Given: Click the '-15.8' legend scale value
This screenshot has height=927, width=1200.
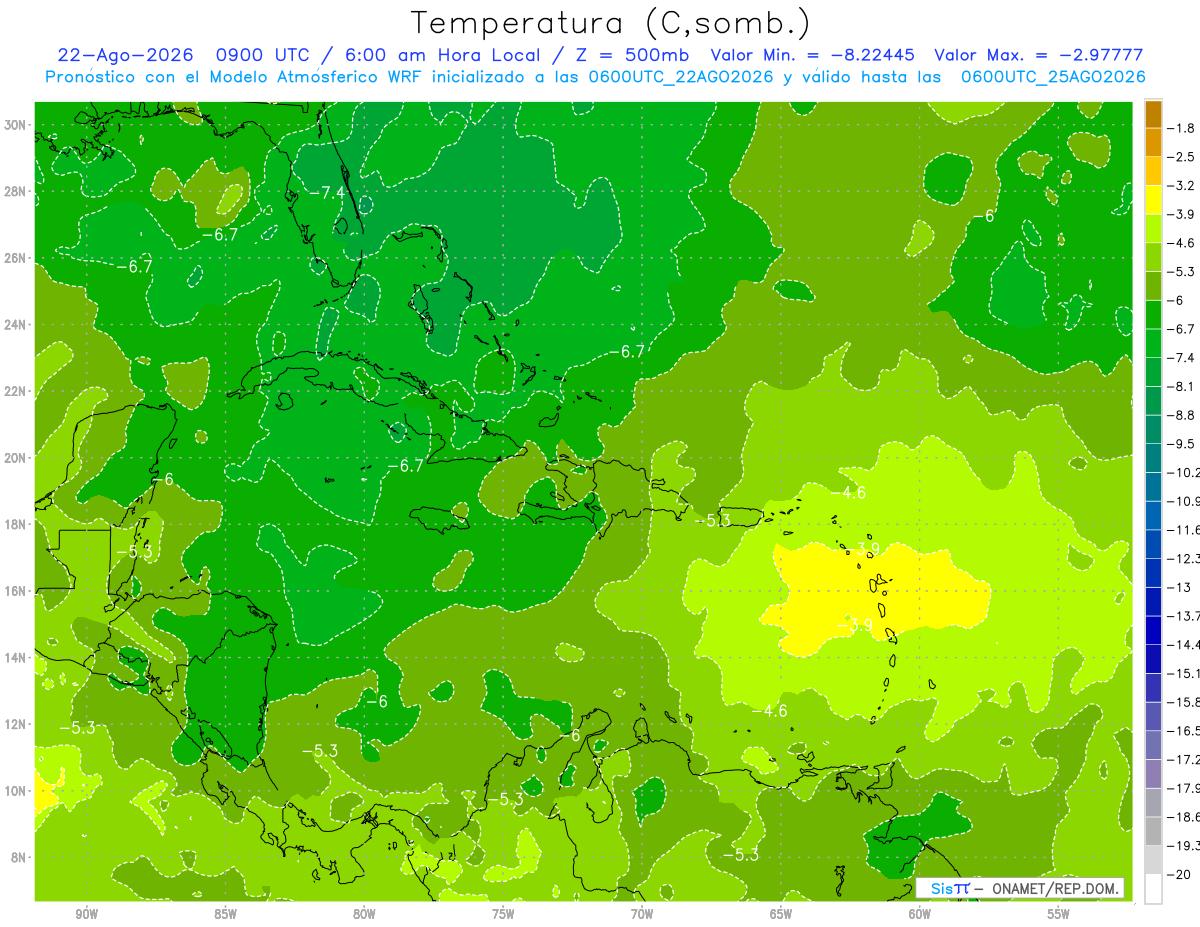Looking at the screenshot, I should [x=1183, y=703].
